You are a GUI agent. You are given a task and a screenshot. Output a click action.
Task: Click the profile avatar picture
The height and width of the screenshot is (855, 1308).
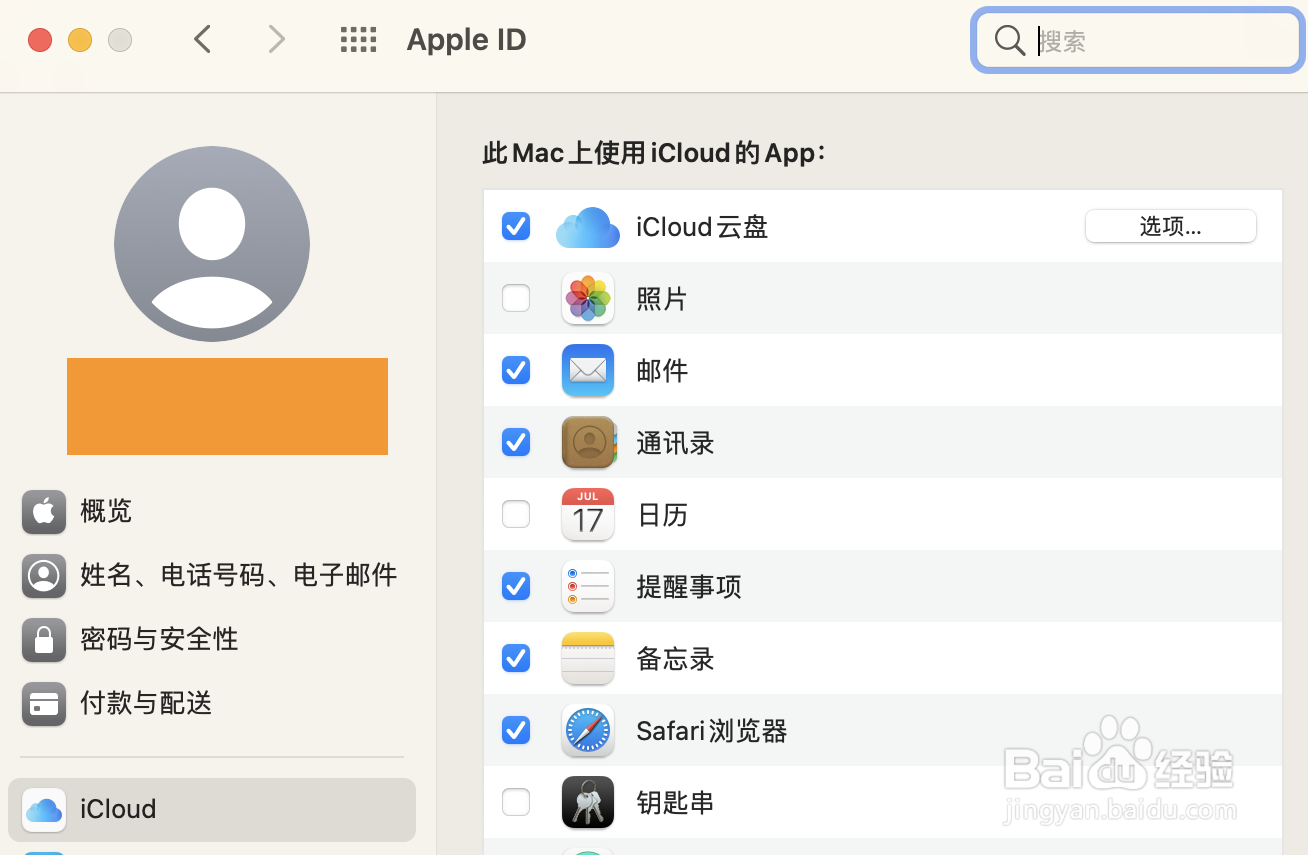point(212,244)
